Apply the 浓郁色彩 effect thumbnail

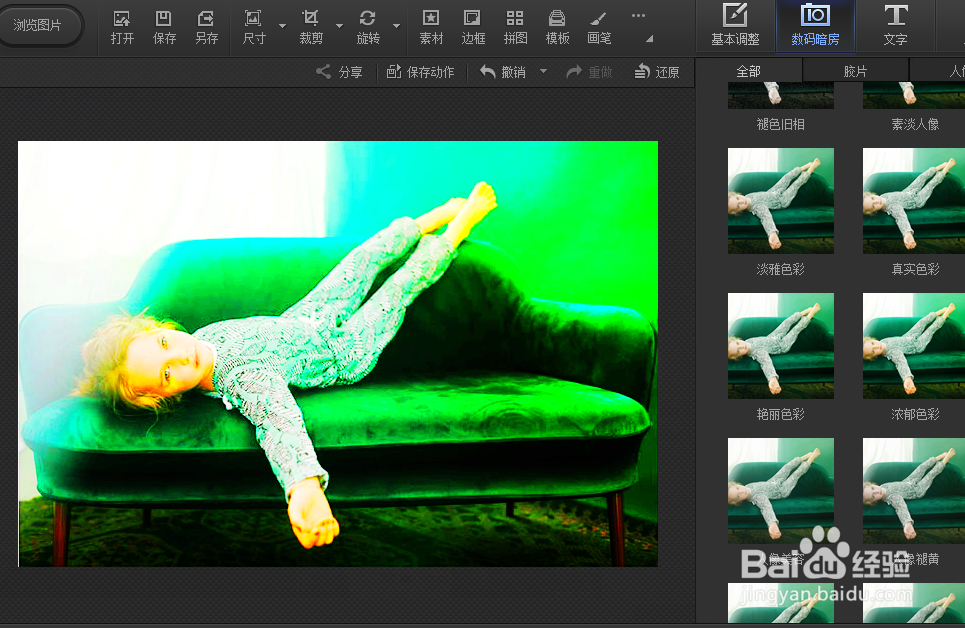pyautogui.click(x=914, y=346)
